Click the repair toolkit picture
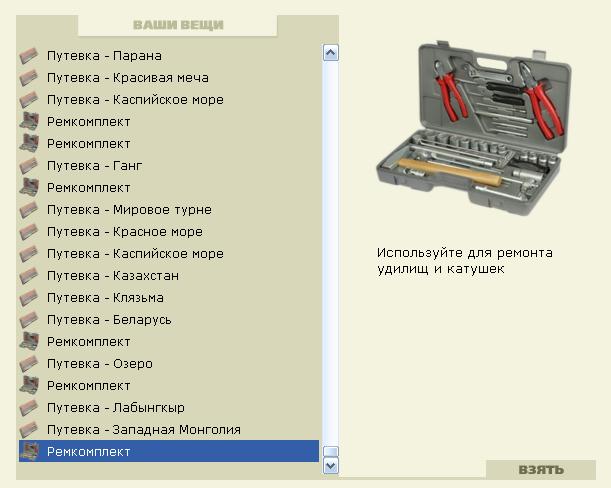The image size is (611, 488). click(473, 129)
